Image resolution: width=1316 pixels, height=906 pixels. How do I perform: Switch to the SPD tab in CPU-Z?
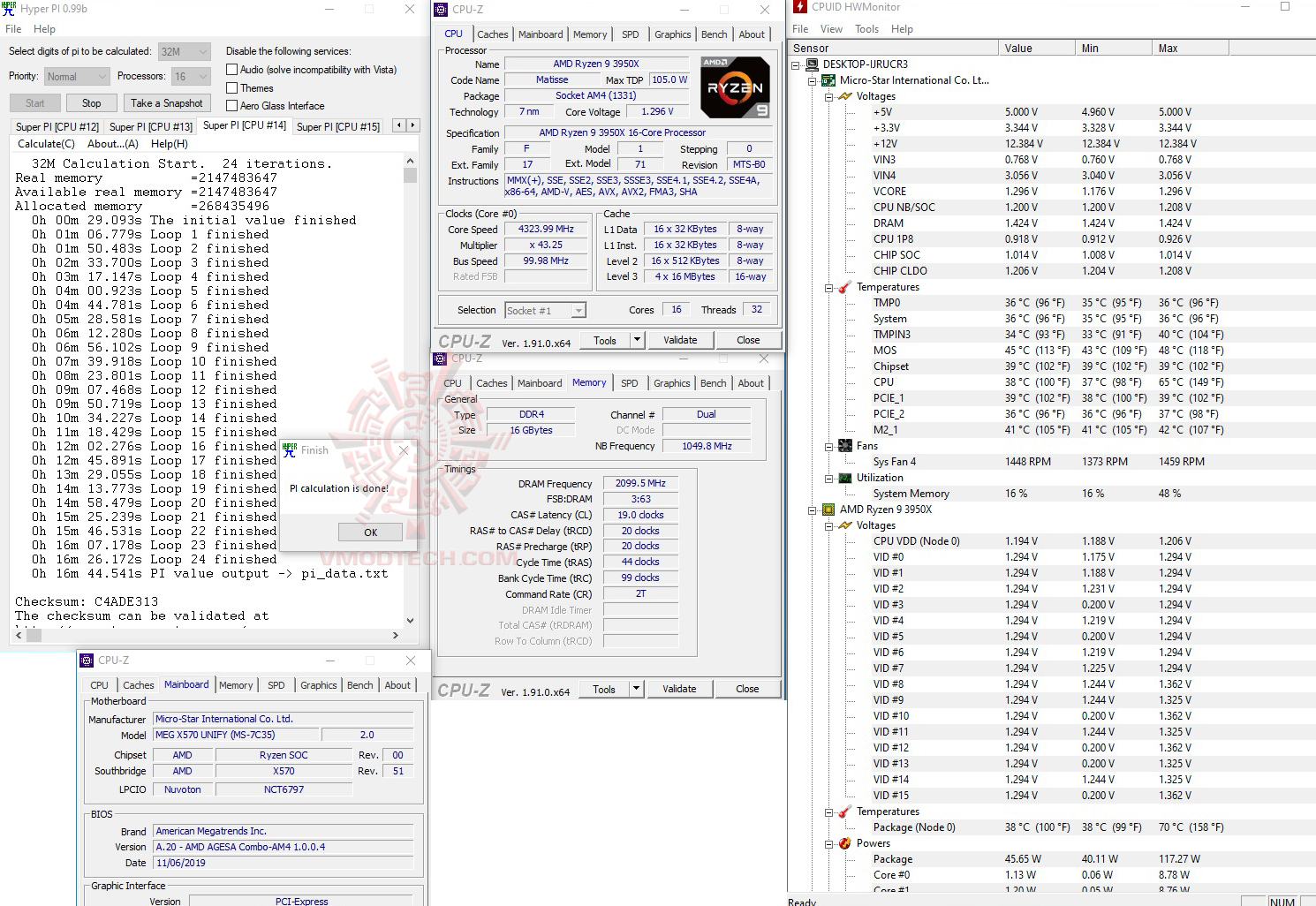coord(630,34)
